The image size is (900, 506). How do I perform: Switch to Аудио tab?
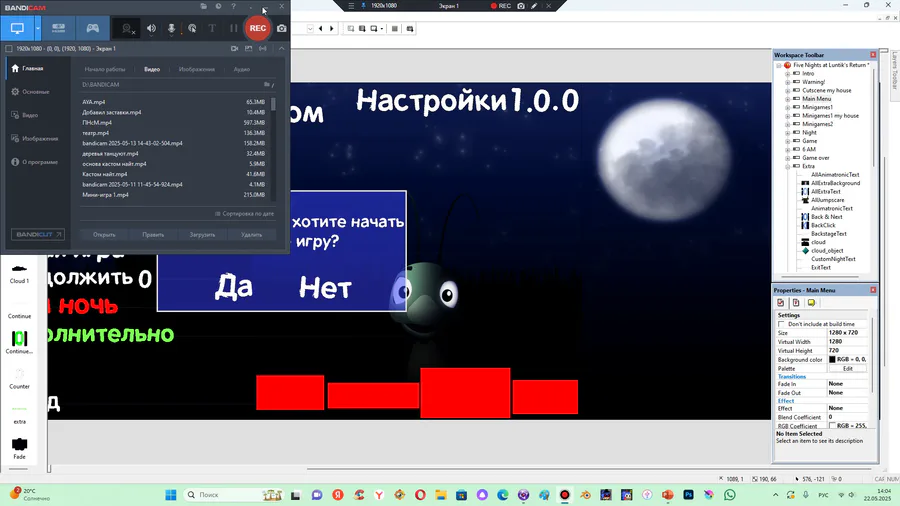[x=242, y=69]
